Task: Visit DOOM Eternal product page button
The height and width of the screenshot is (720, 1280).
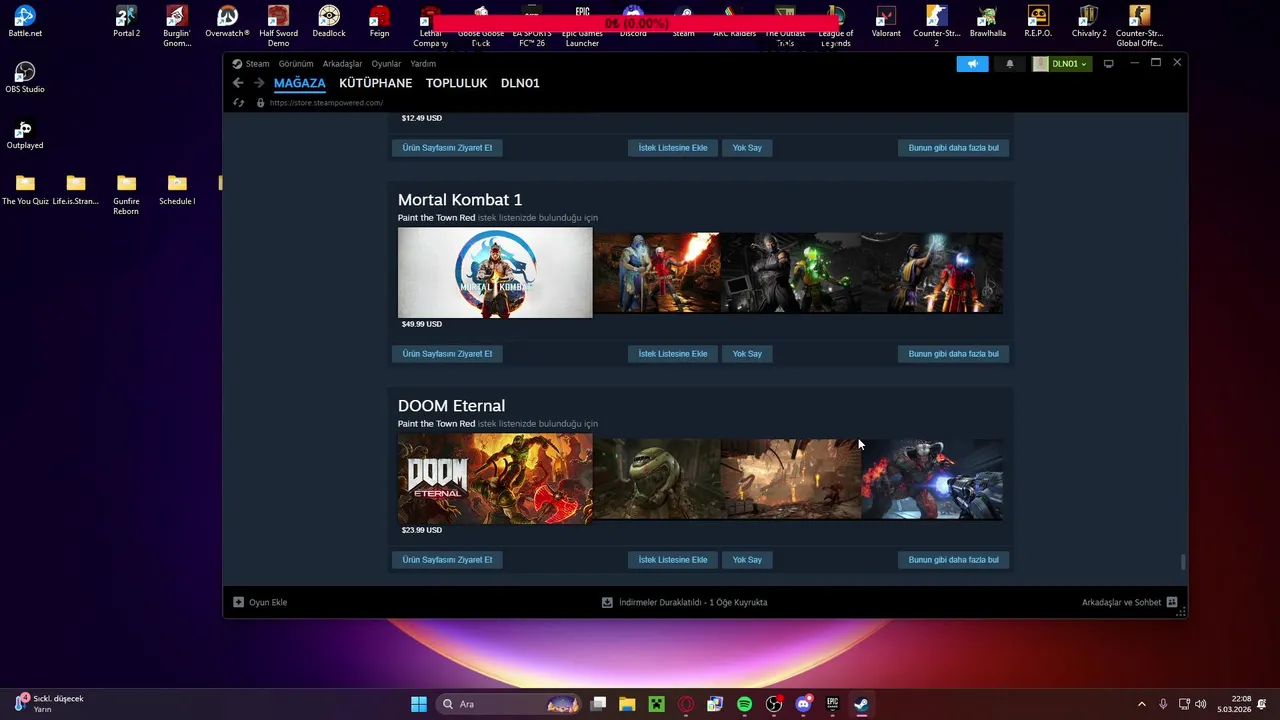Action: pyautogui.click(x=447, y=560)
